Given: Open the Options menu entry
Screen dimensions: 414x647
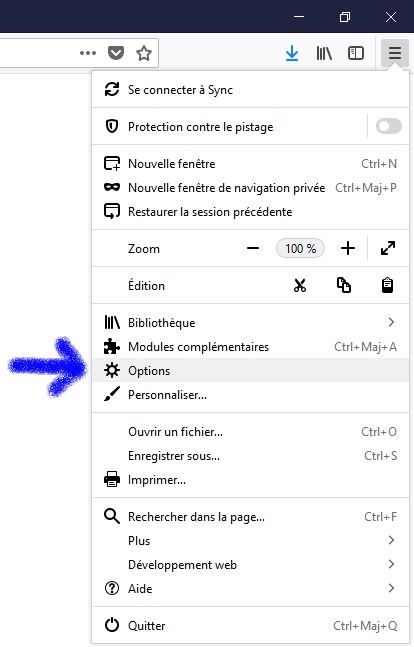Looking at the screenshot, I should click(x=250, y=371).
